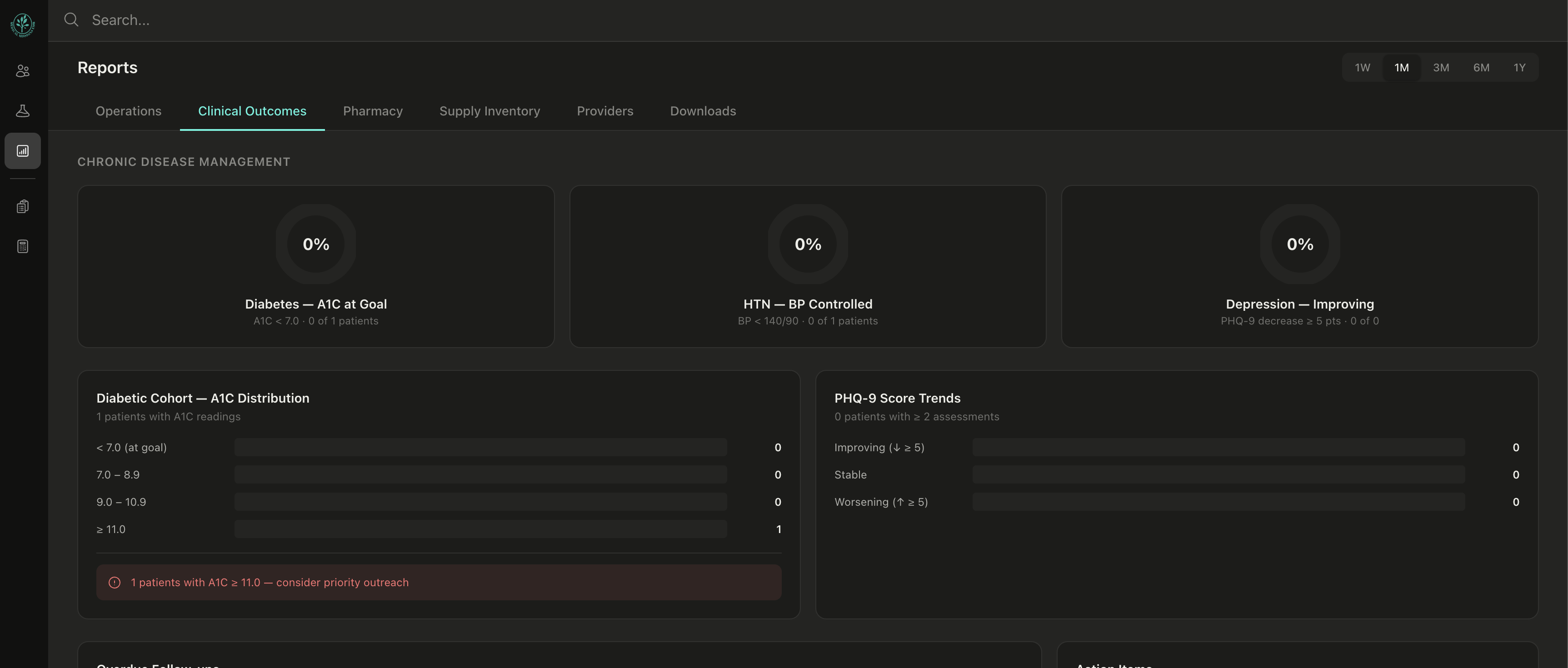Click the alert icon in A1C warning

click(115, 583)
